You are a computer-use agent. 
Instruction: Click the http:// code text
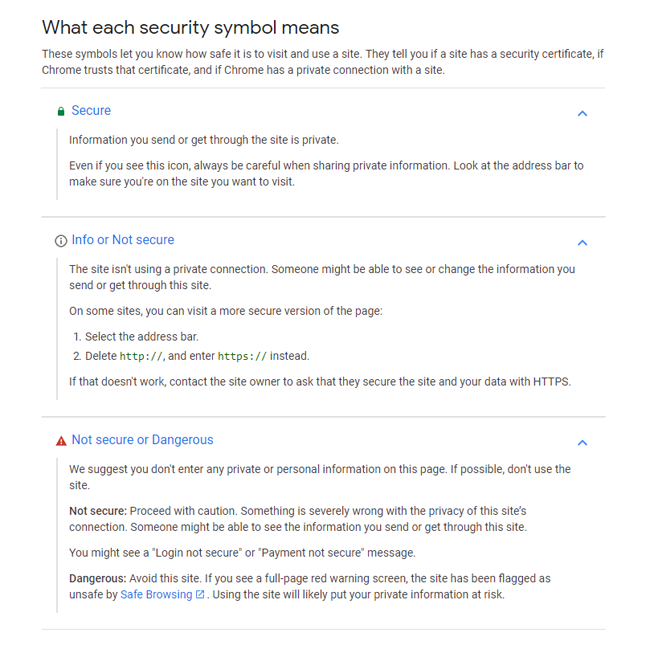[x=141, y=356]
